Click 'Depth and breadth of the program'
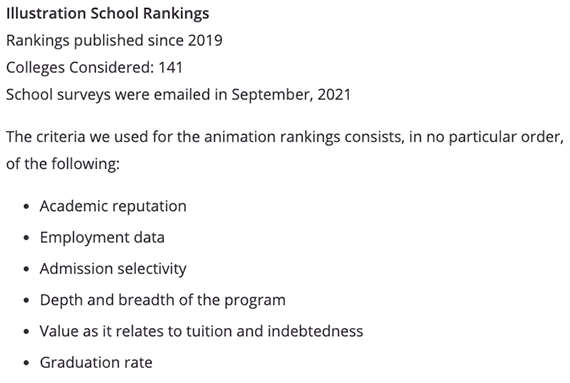This screenshot has width=570, height=383. (162, 300)
